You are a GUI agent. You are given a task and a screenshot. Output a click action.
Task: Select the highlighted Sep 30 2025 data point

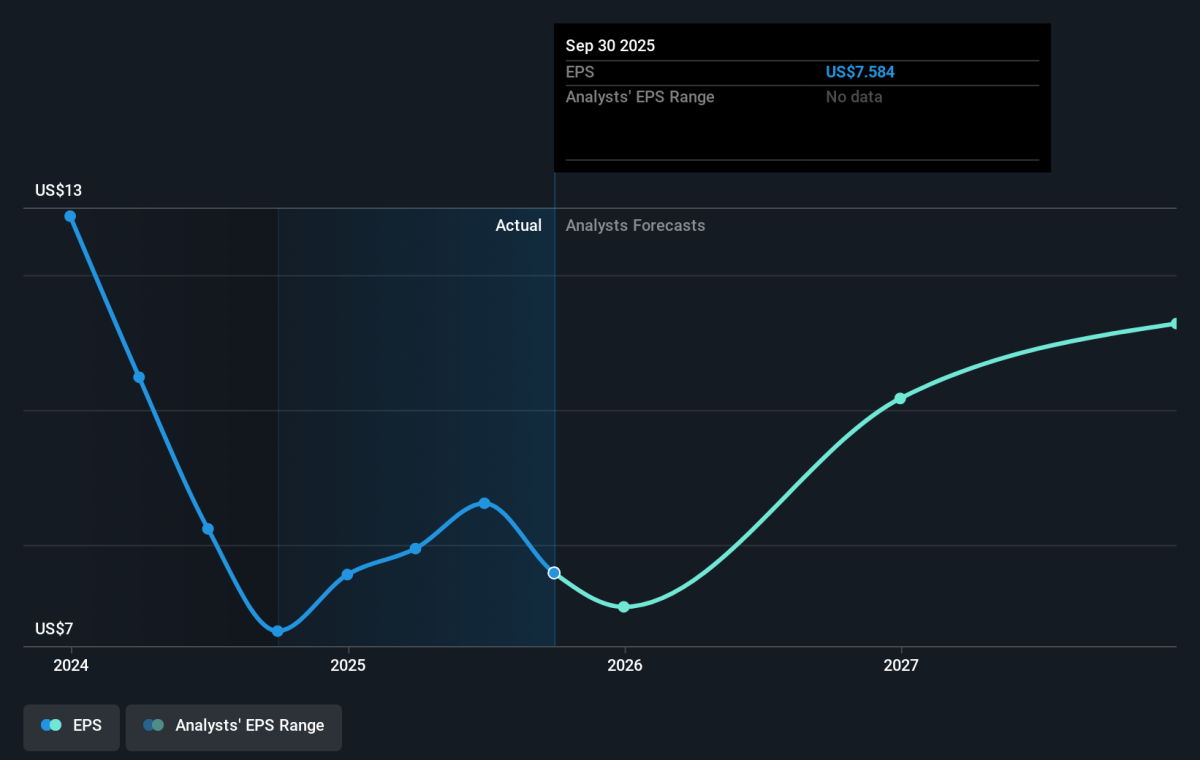click(554, 573)
